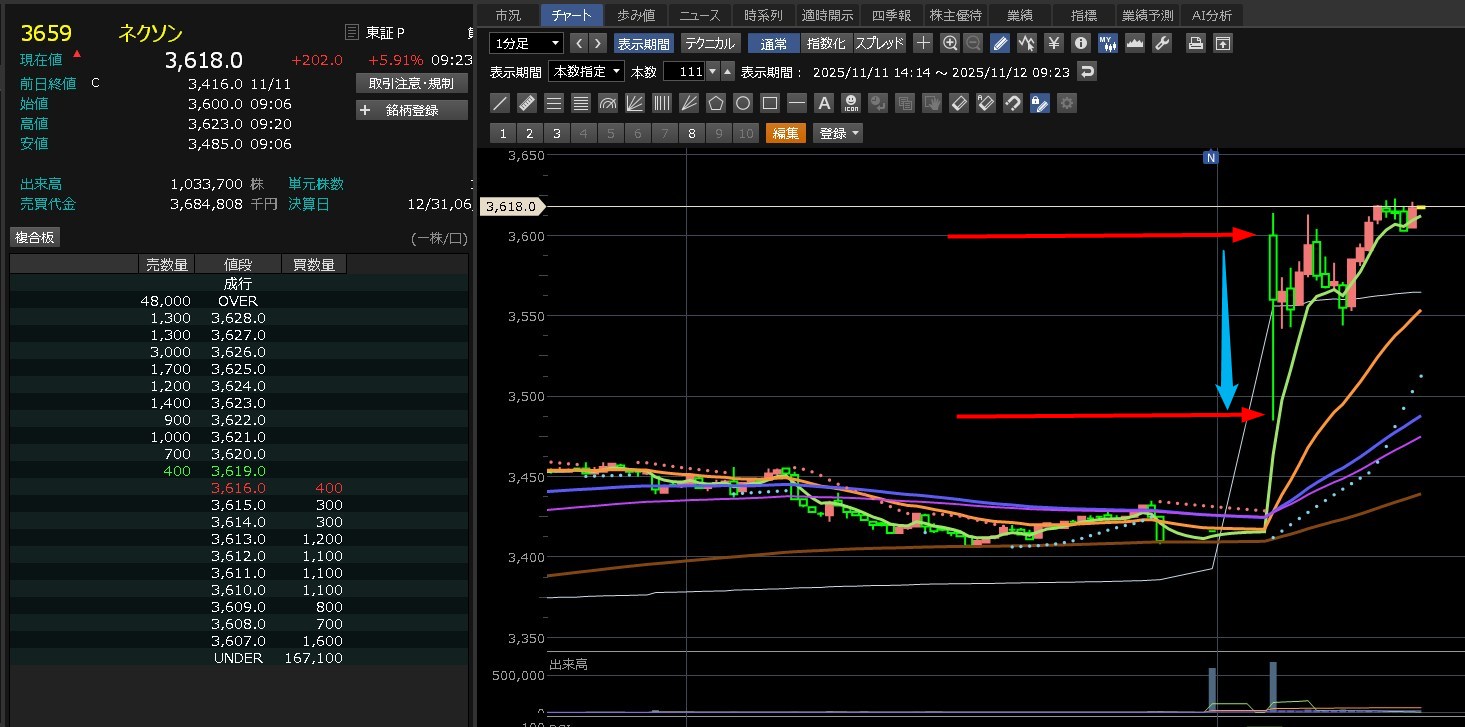1465x727 pixels.
Task: Toggle the 通常 normal scale mode
Action: pyautogui.click(x=773, y=43)
